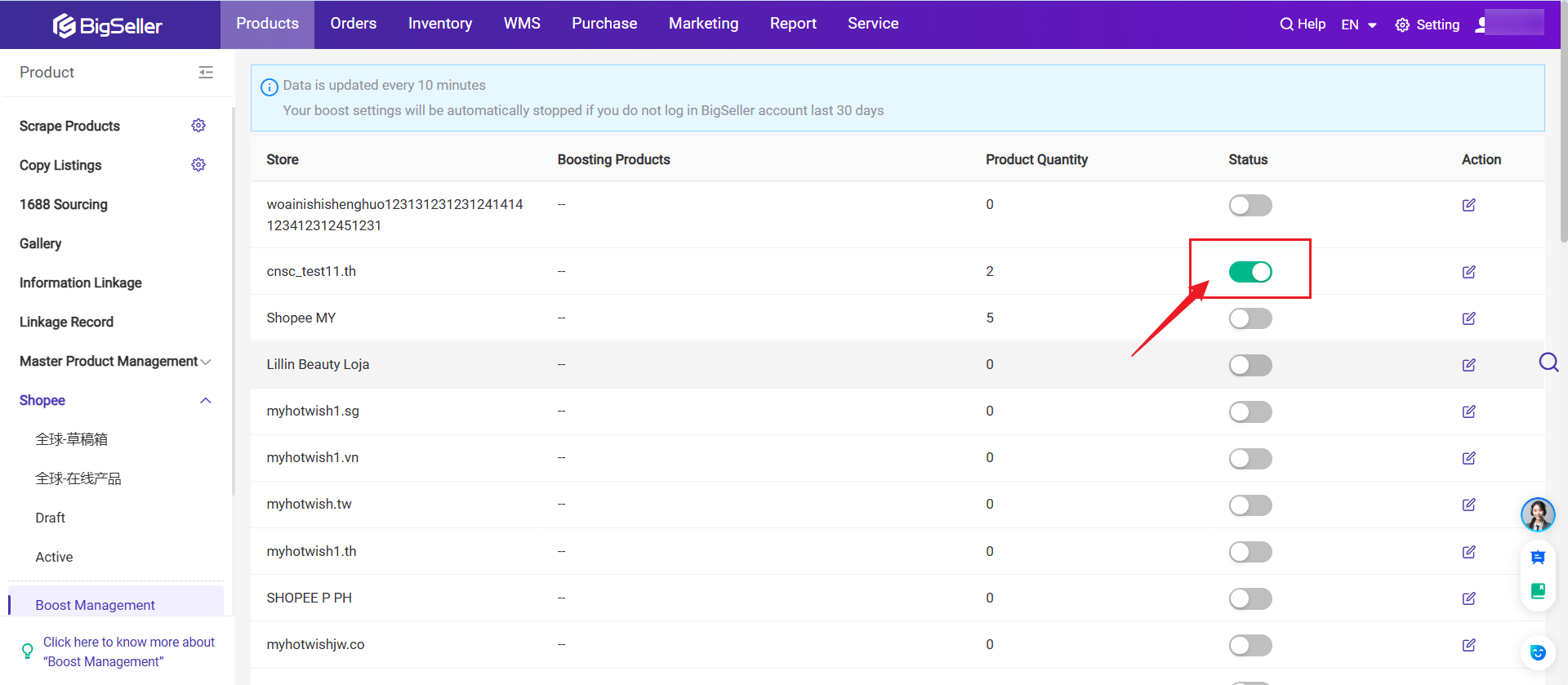
Task: Click the Product Quantity column header
Action: tap(1036, 159)
